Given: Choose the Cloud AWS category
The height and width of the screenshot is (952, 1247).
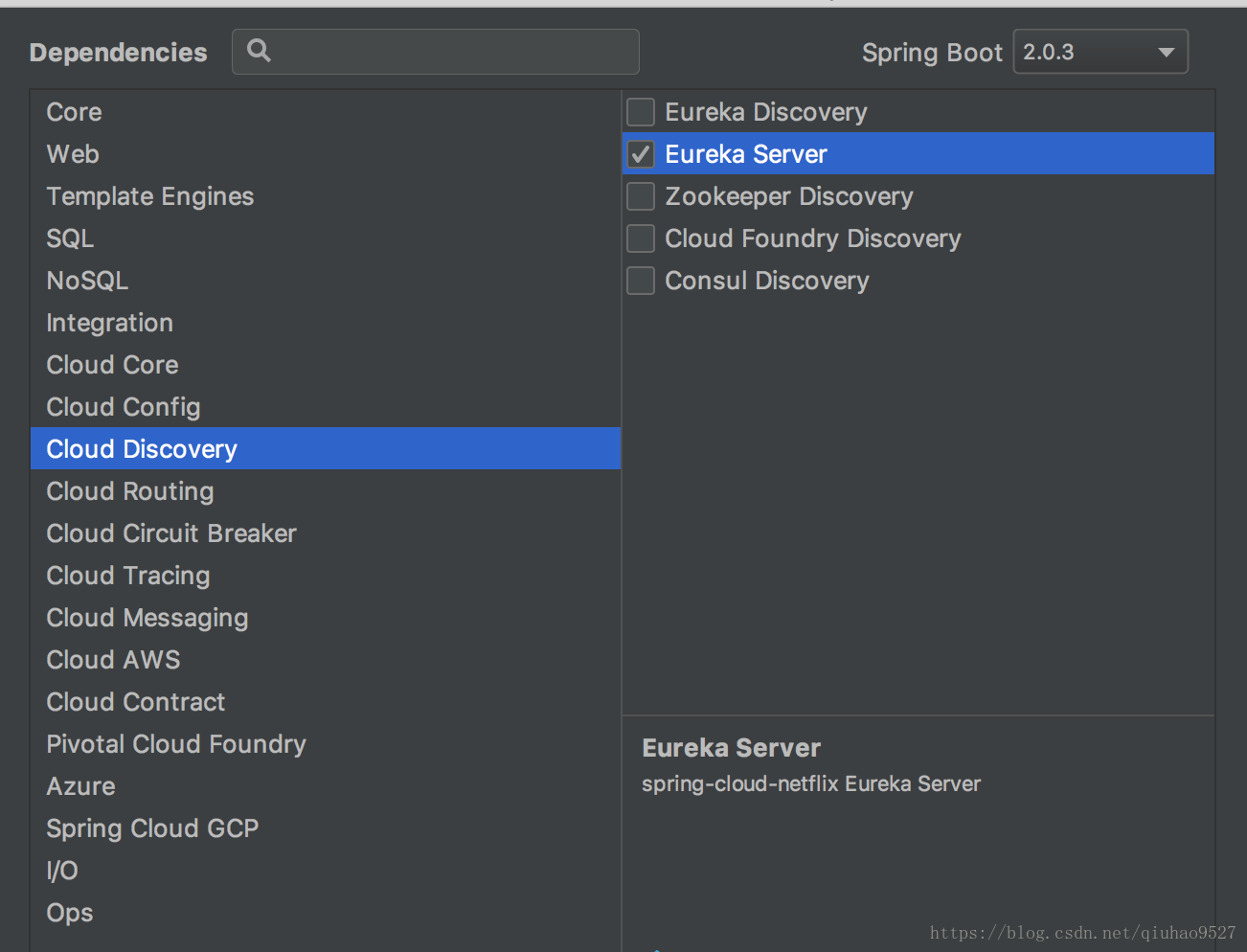Looking at the screenshot, I should tap(326, 660).
